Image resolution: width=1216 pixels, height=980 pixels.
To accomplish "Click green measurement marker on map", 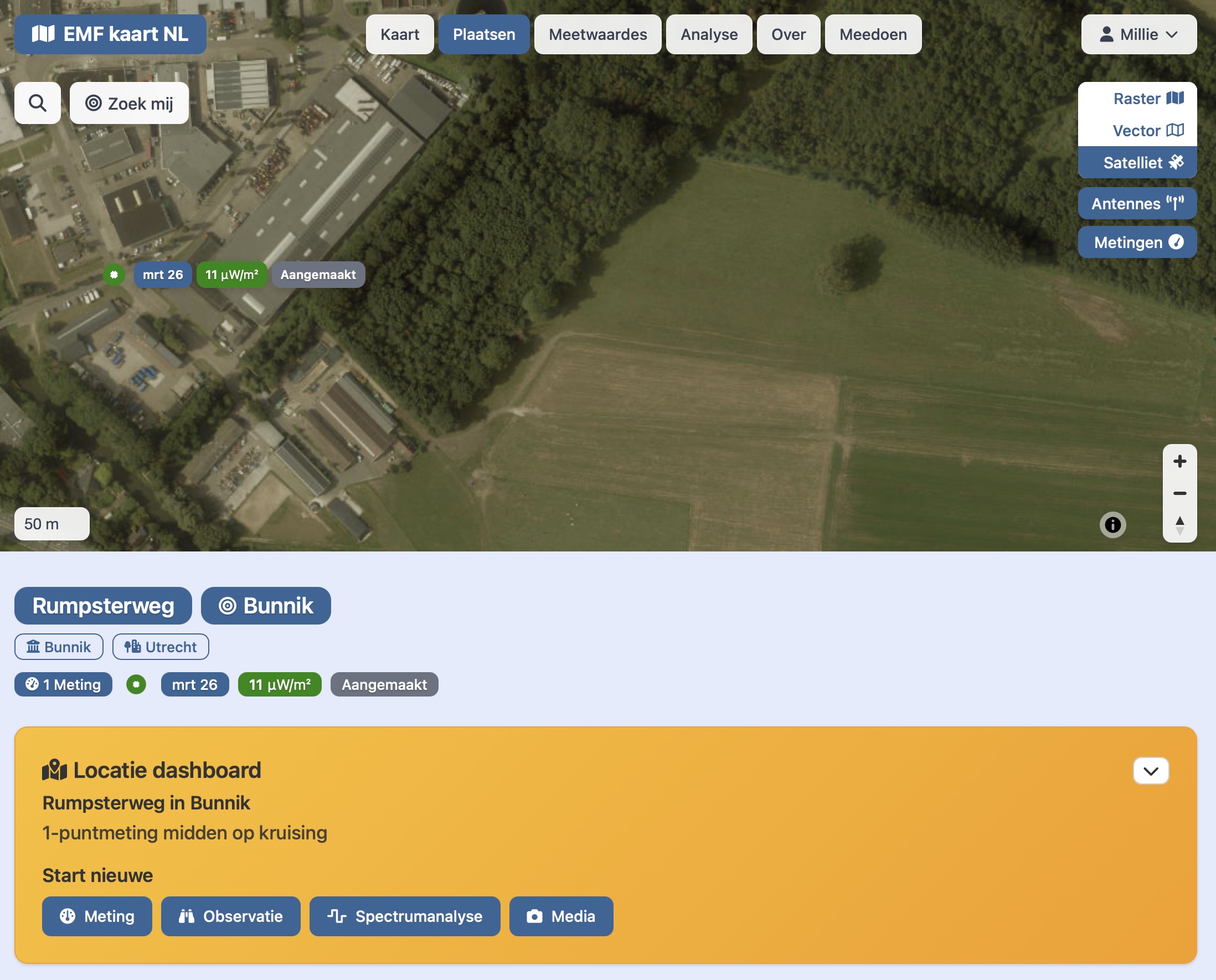I will click(114, 275).
